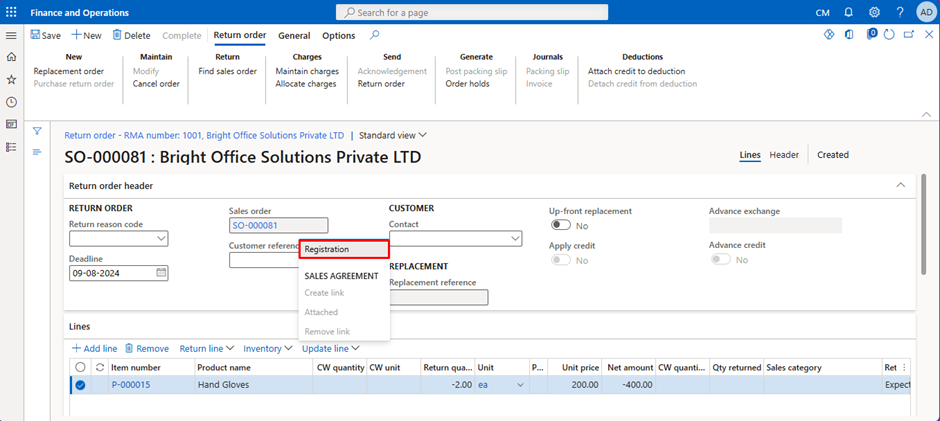The height and width of the screenshot is (421, 940).
Task: Collapse the Return order header section
Action: (x=900, y=185)
